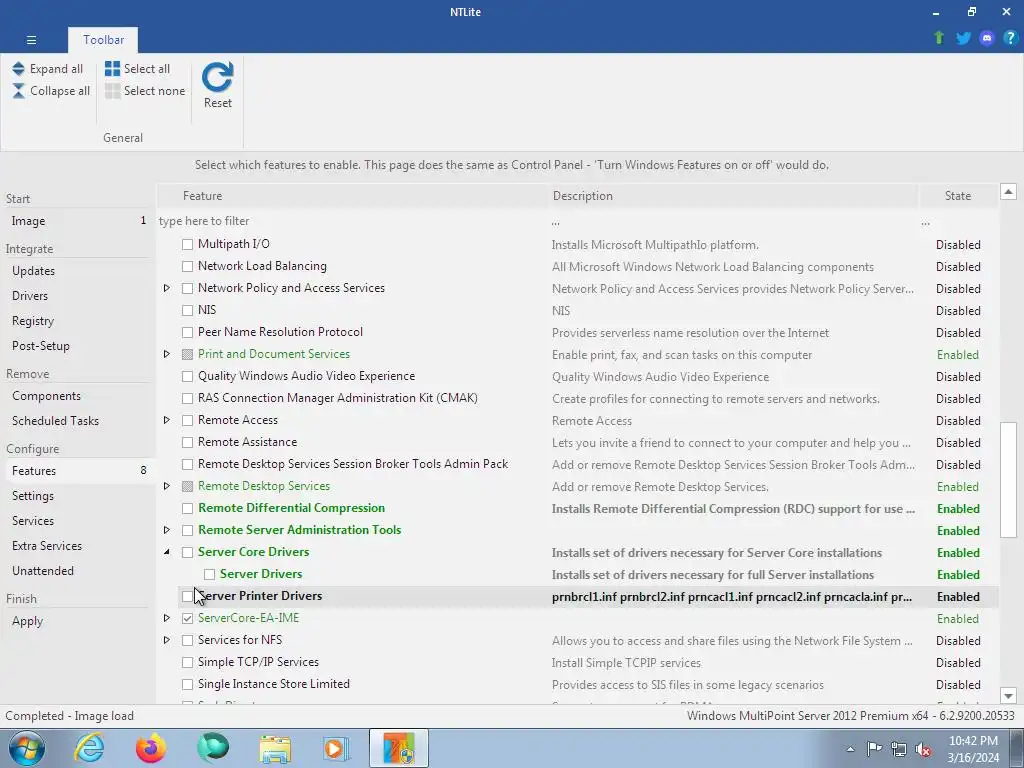
Task: Launch Internet Explorer from the taskbar
Action: (x=89, y=748)
